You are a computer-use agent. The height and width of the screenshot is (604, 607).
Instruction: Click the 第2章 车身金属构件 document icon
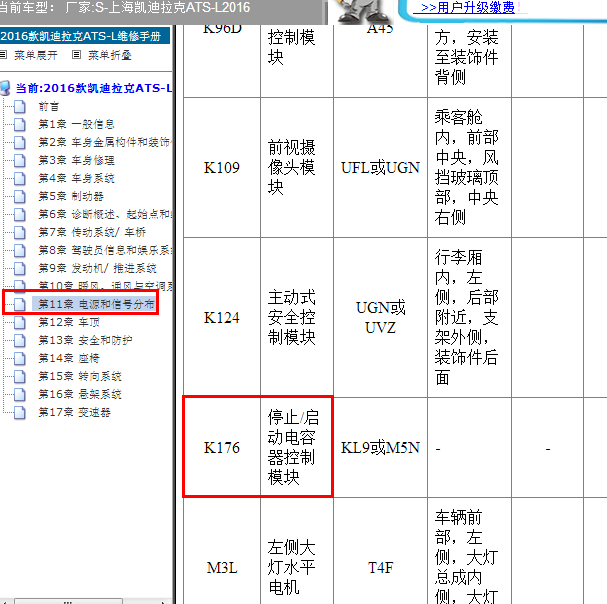click(x=20, y=142)
